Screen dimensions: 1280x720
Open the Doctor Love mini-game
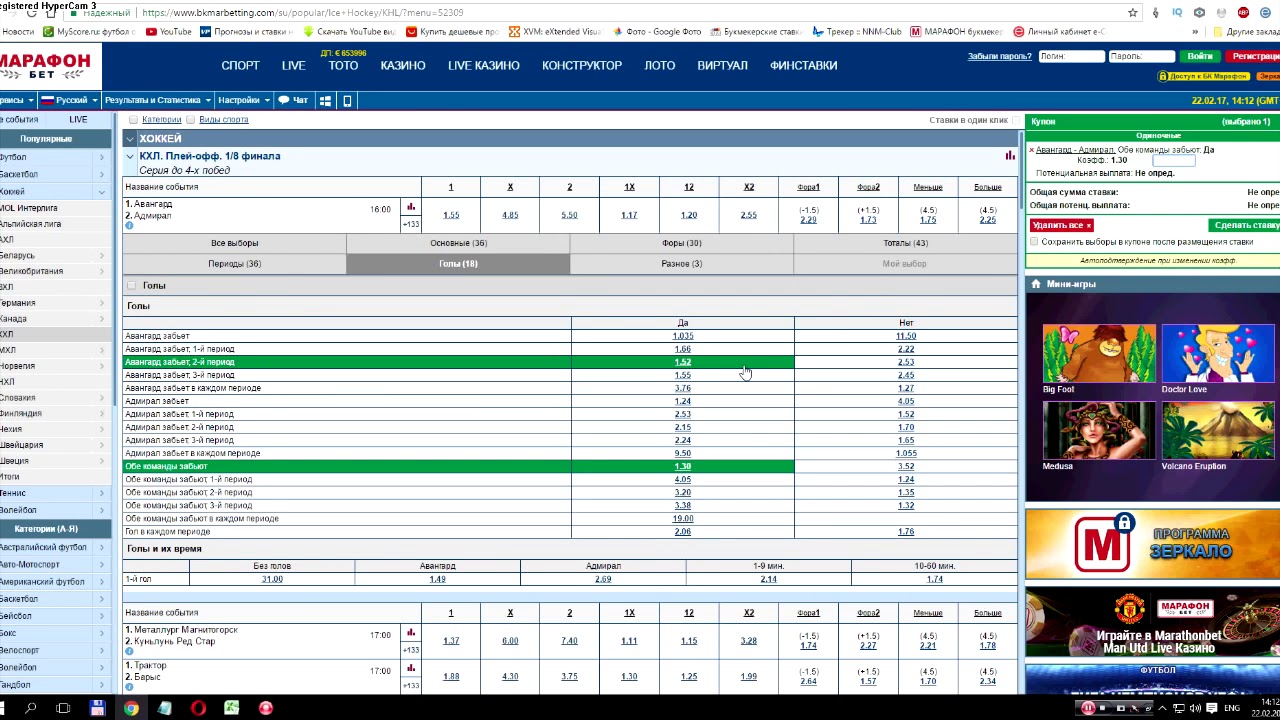(x=1218, y=354)
